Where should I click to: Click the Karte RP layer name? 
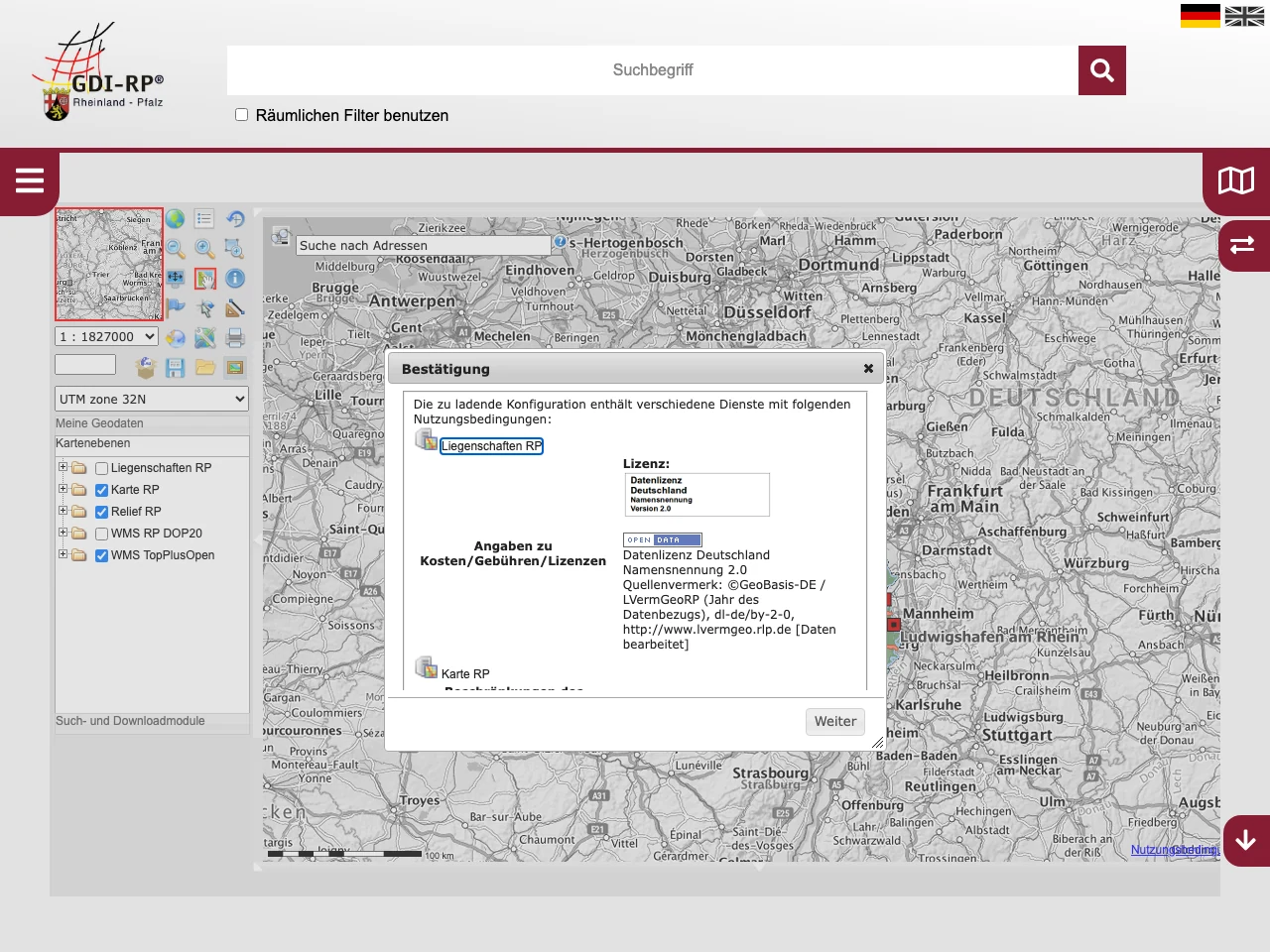click(135, 490)
